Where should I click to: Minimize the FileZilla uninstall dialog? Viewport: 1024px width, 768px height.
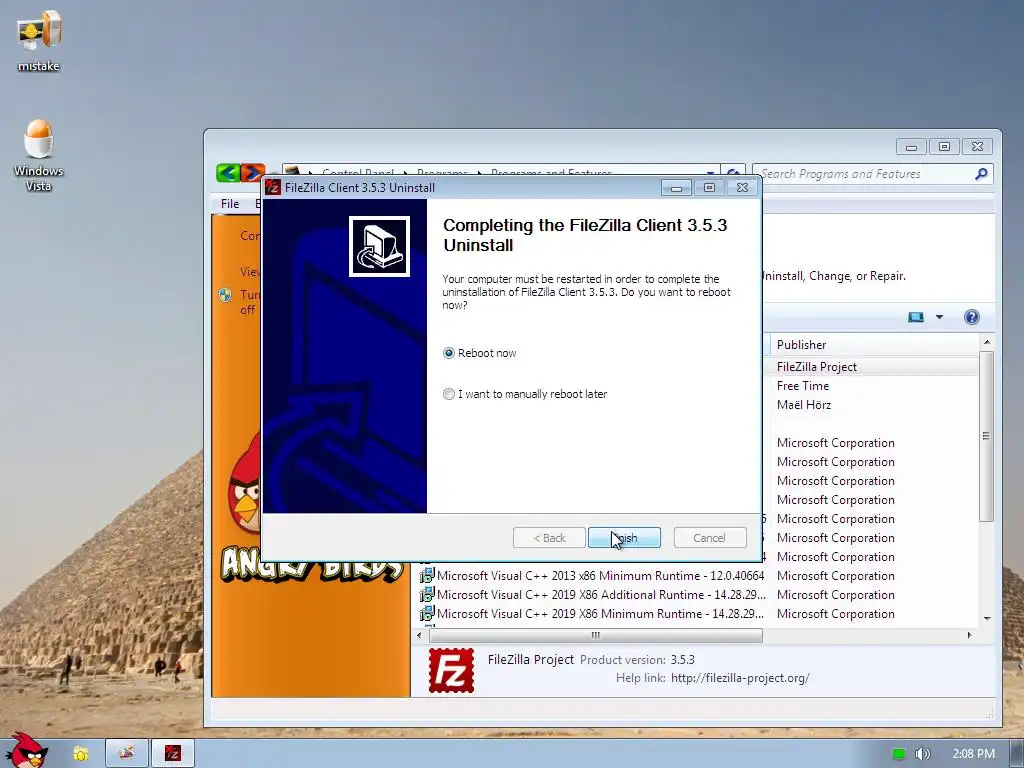[676, 188]
